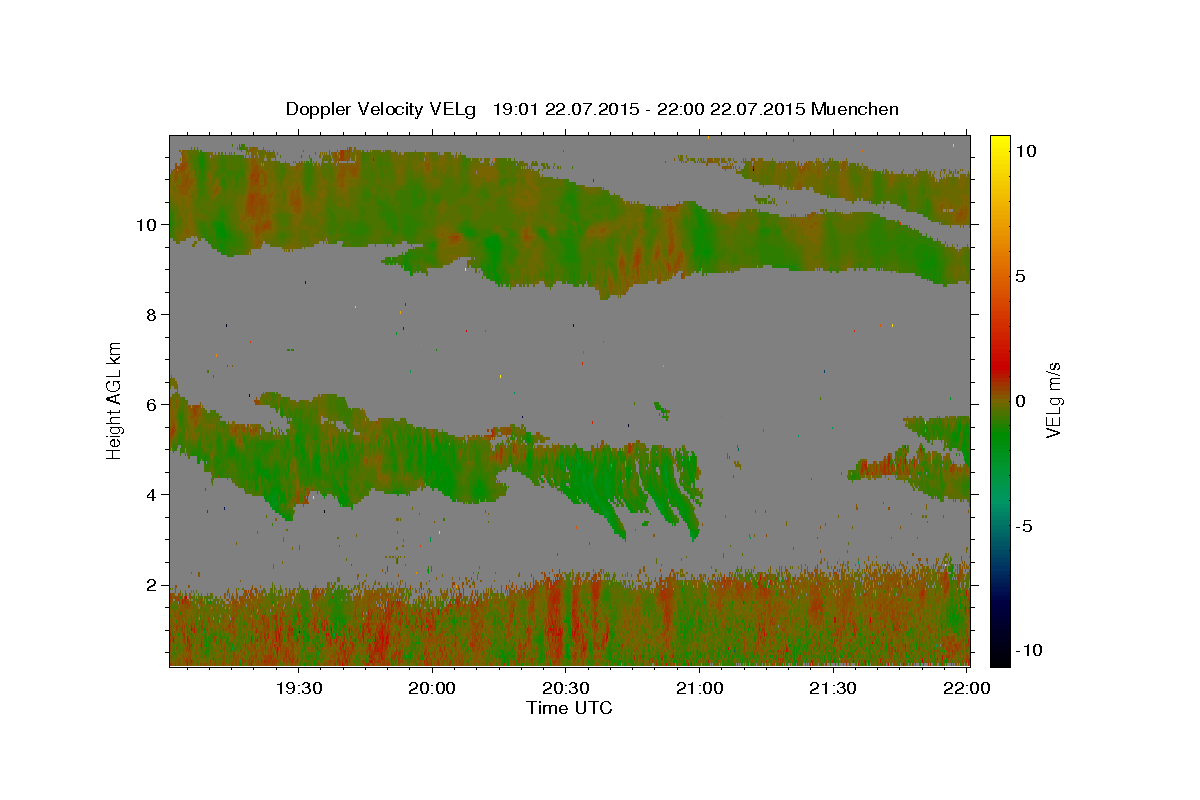Click the height axis tick label 10
The image size is (1200, 800).
pyautogui.click(x=149, y=225)
